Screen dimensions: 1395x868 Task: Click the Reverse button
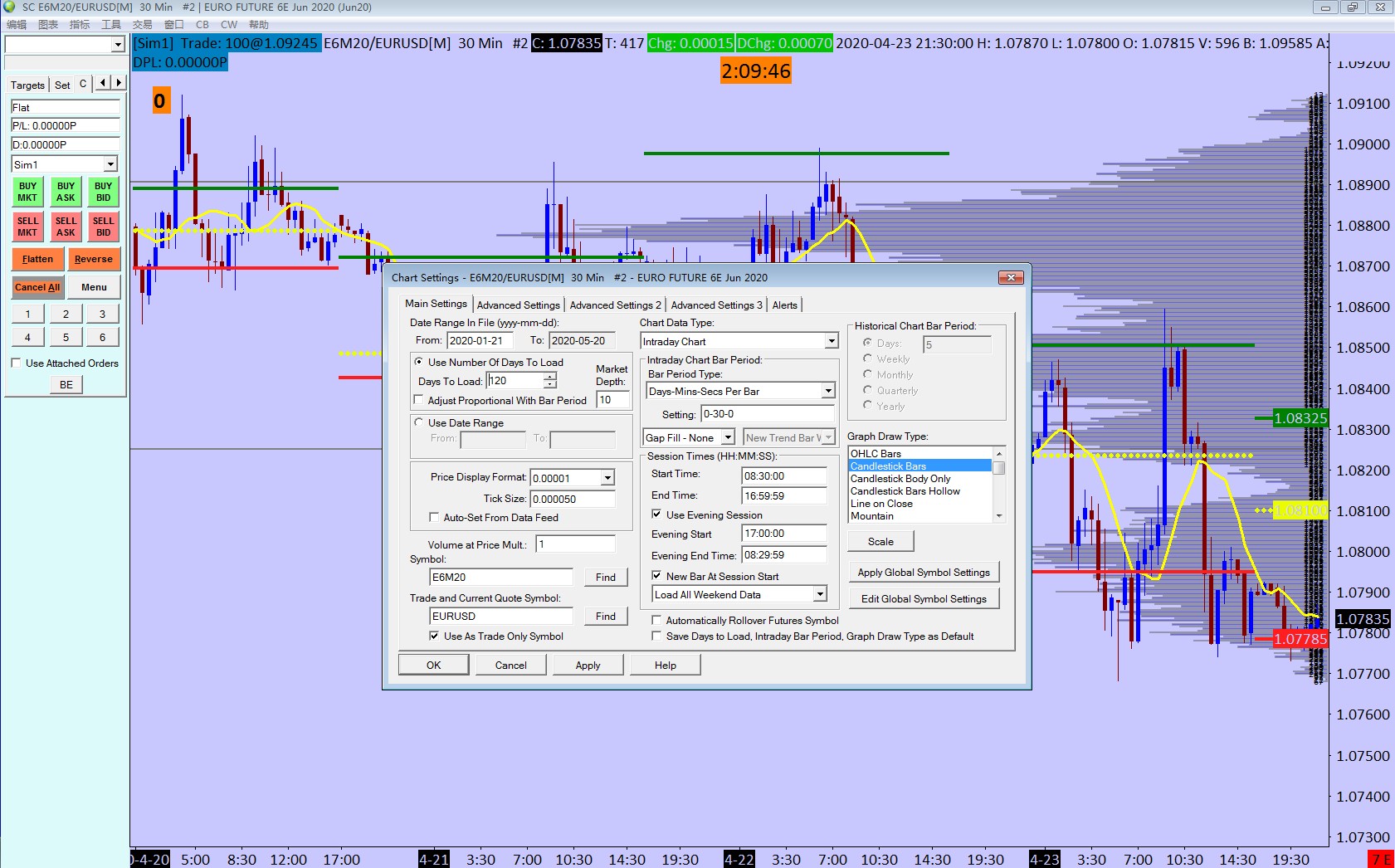tap(93, 259)
